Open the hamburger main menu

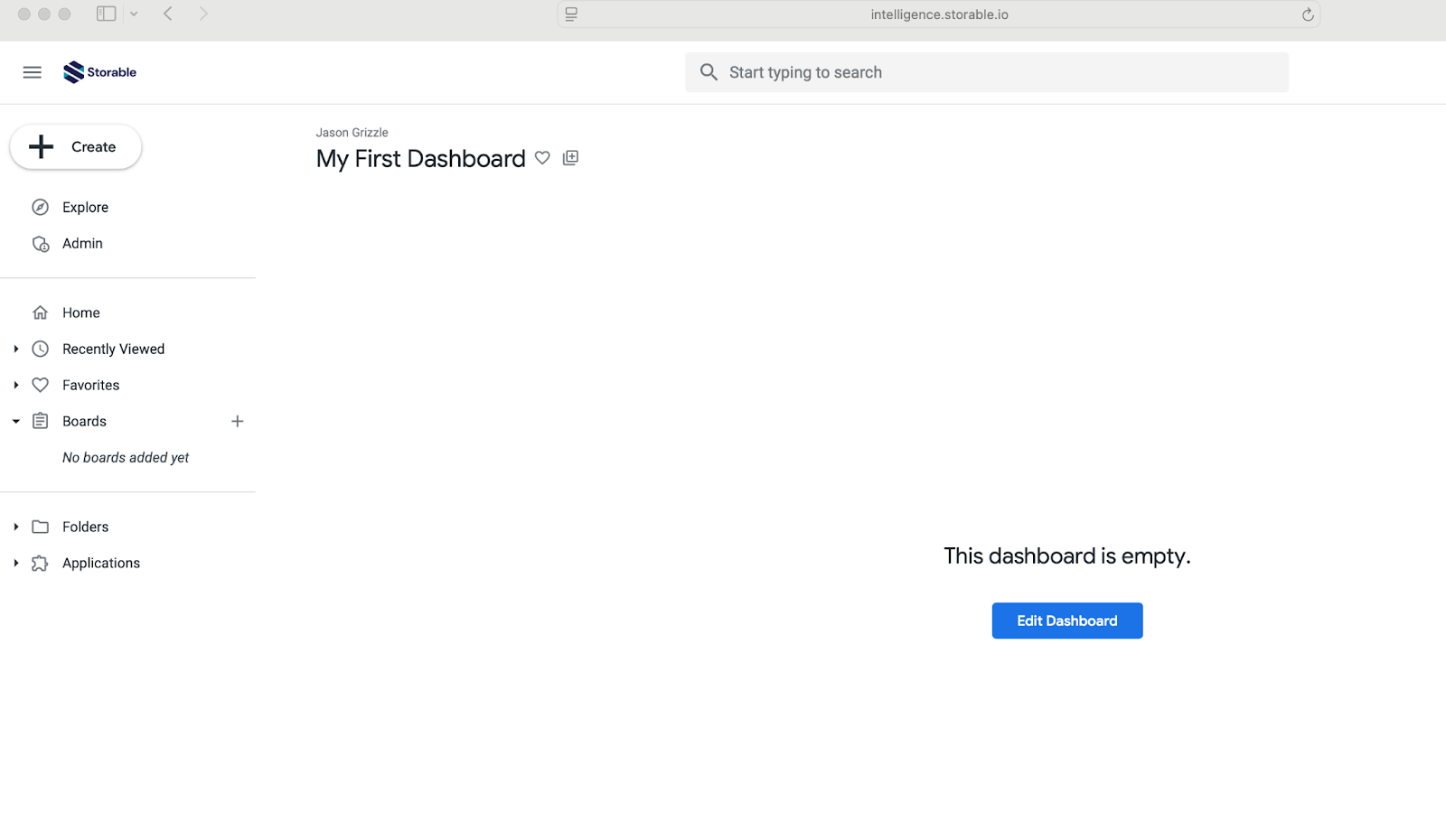[33, 72]
